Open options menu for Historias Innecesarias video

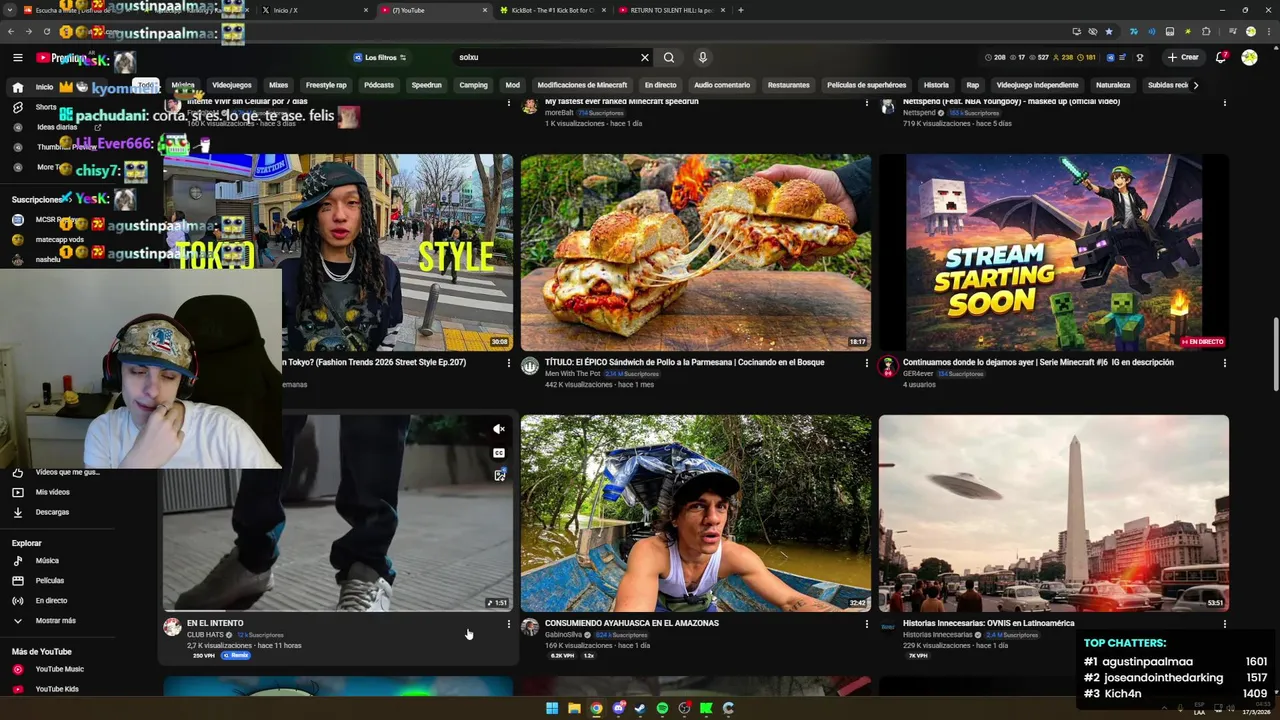(x=1224, y=624)
